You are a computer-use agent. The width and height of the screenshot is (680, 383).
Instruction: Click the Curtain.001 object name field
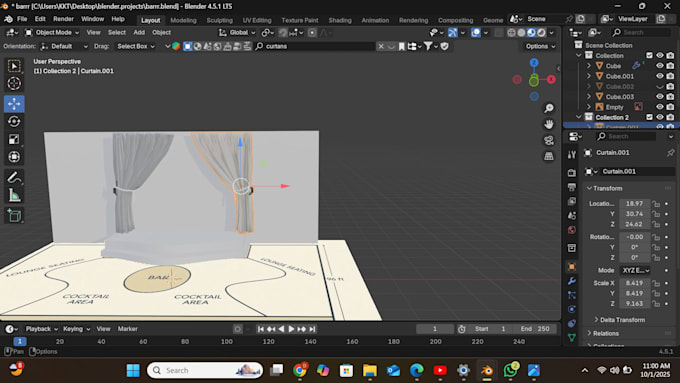(638, 171)
